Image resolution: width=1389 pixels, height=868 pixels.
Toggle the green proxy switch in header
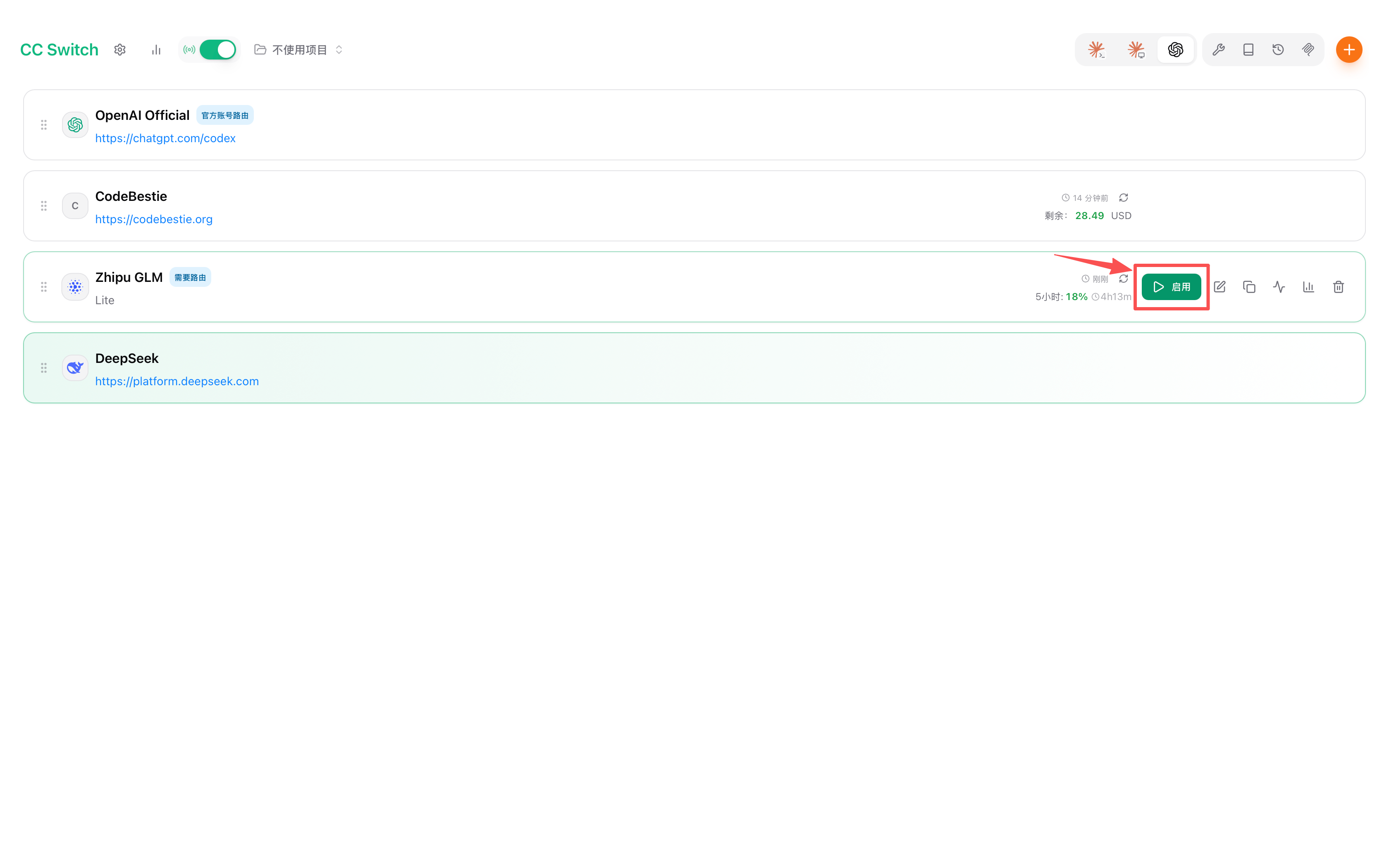point(217,50)
